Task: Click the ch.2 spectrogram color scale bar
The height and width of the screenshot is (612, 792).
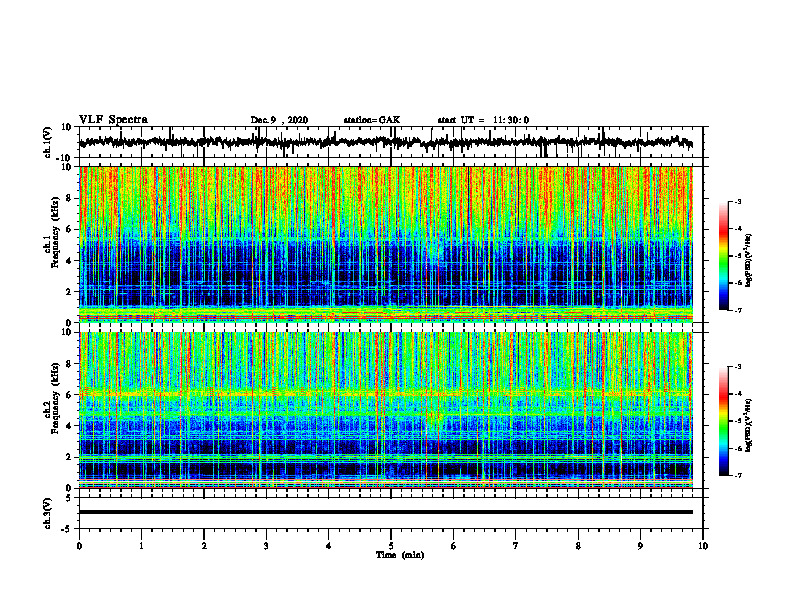Action: point(723,421)
